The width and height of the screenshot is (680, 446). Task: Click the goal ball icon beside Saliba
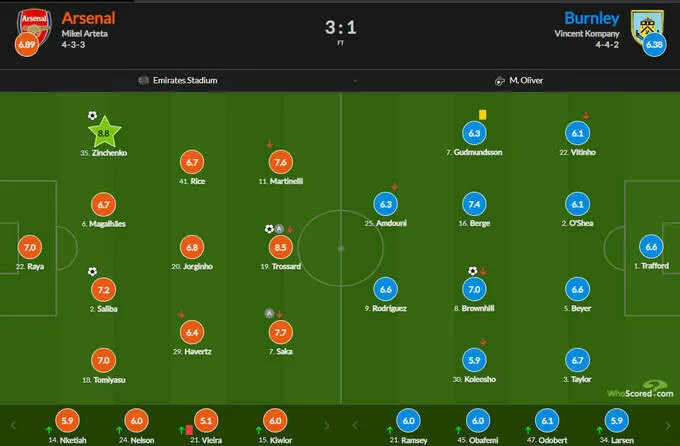(x=92, y=271)
